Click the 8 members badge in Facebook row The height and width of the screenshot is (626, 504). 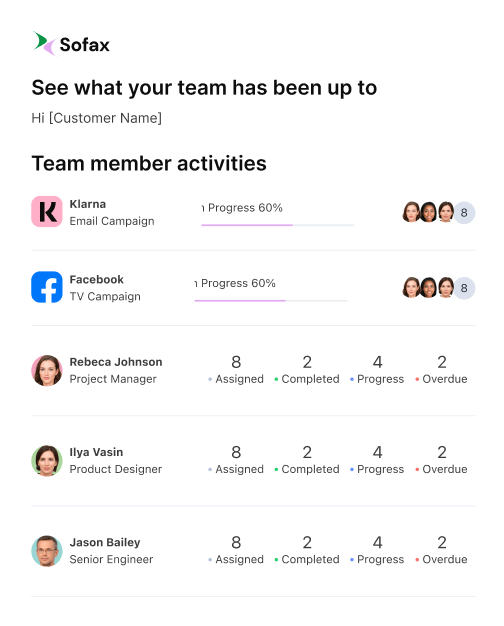coord(464,288)
